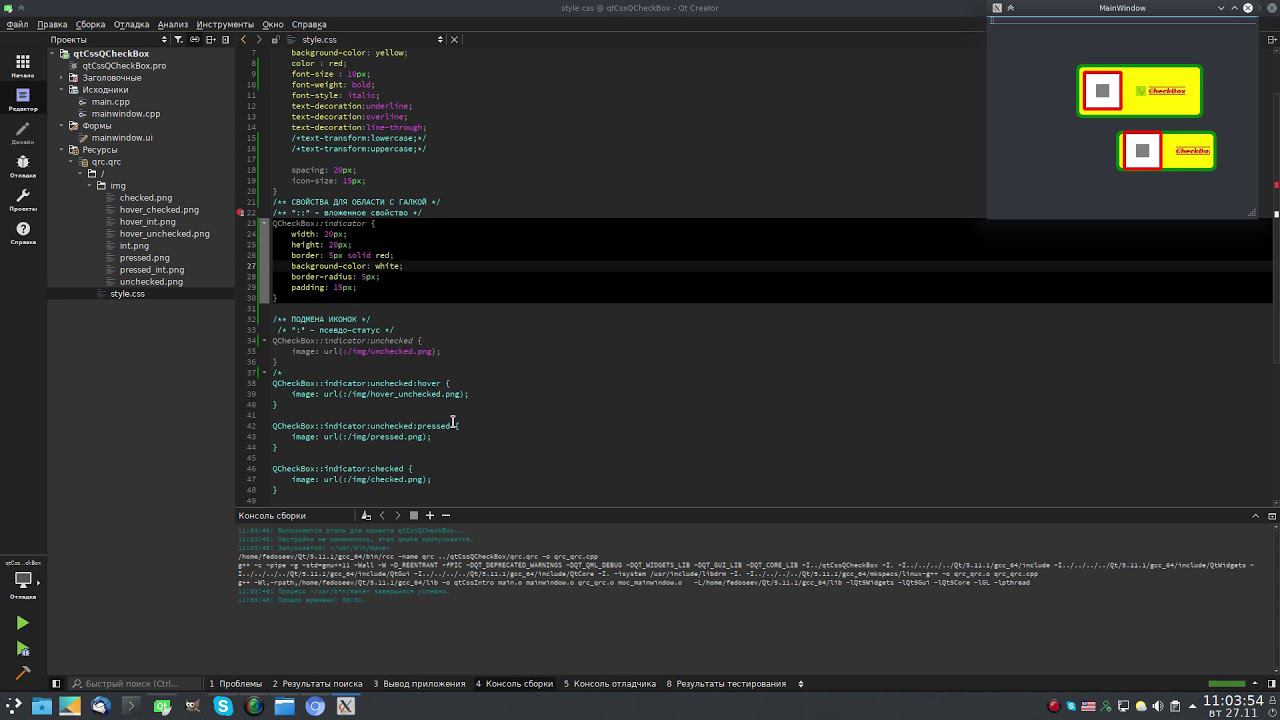
Task: Open the Файл menu
Action: click(17, 24)
